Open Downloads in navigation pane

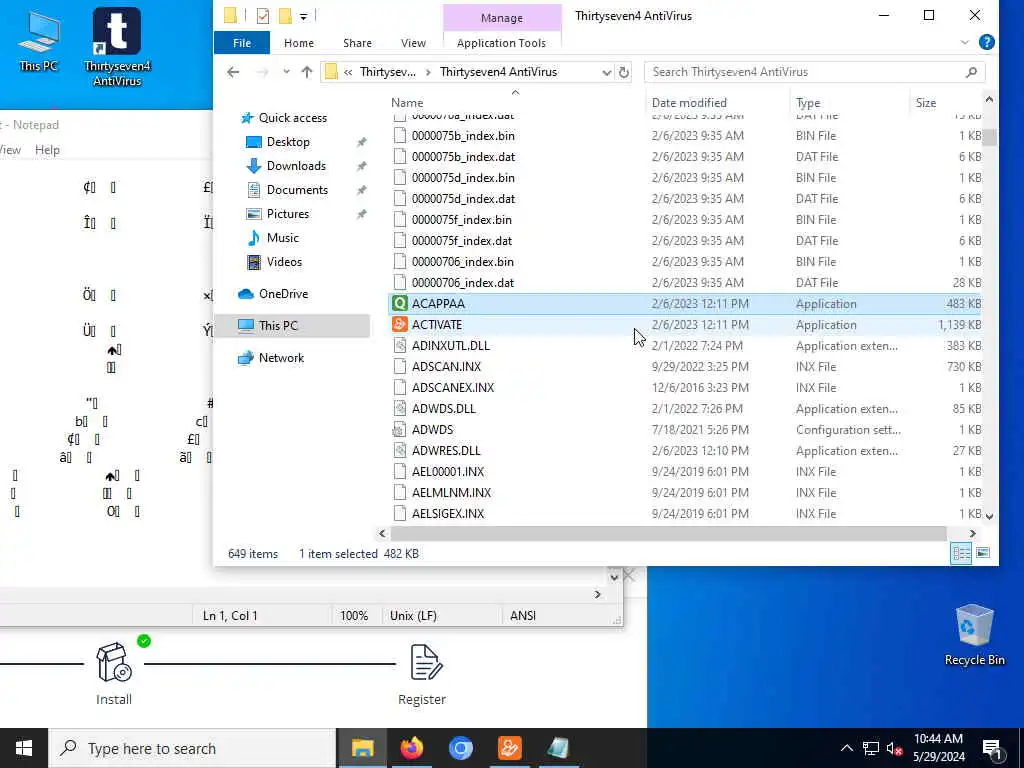pos(296,166)
